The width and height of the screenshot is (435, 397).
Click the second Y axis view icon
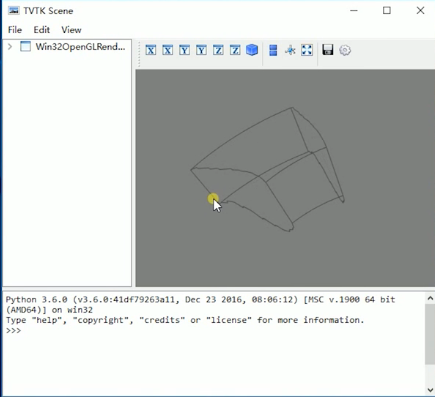[x=201, y=50]
